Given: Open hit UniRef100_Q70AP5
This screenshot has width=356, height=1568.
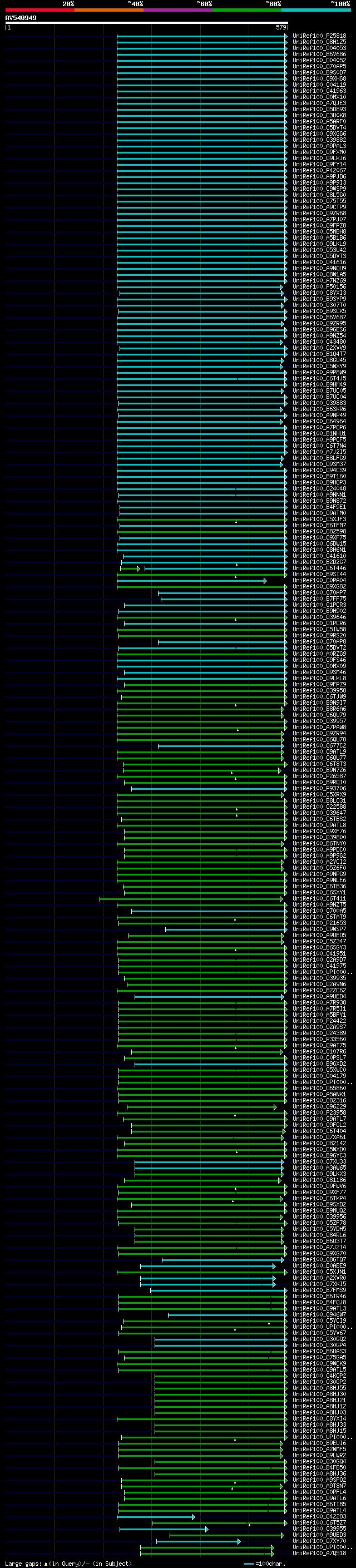Looking at the screenshot, I should (319, 66).
